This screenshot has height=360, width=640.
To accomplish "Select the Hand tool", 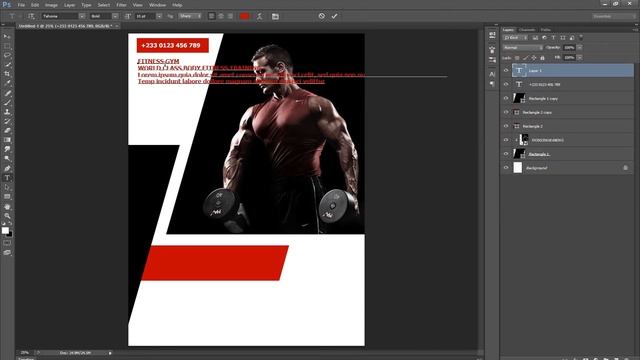I will pyautogui.click(x=7, y=207).
